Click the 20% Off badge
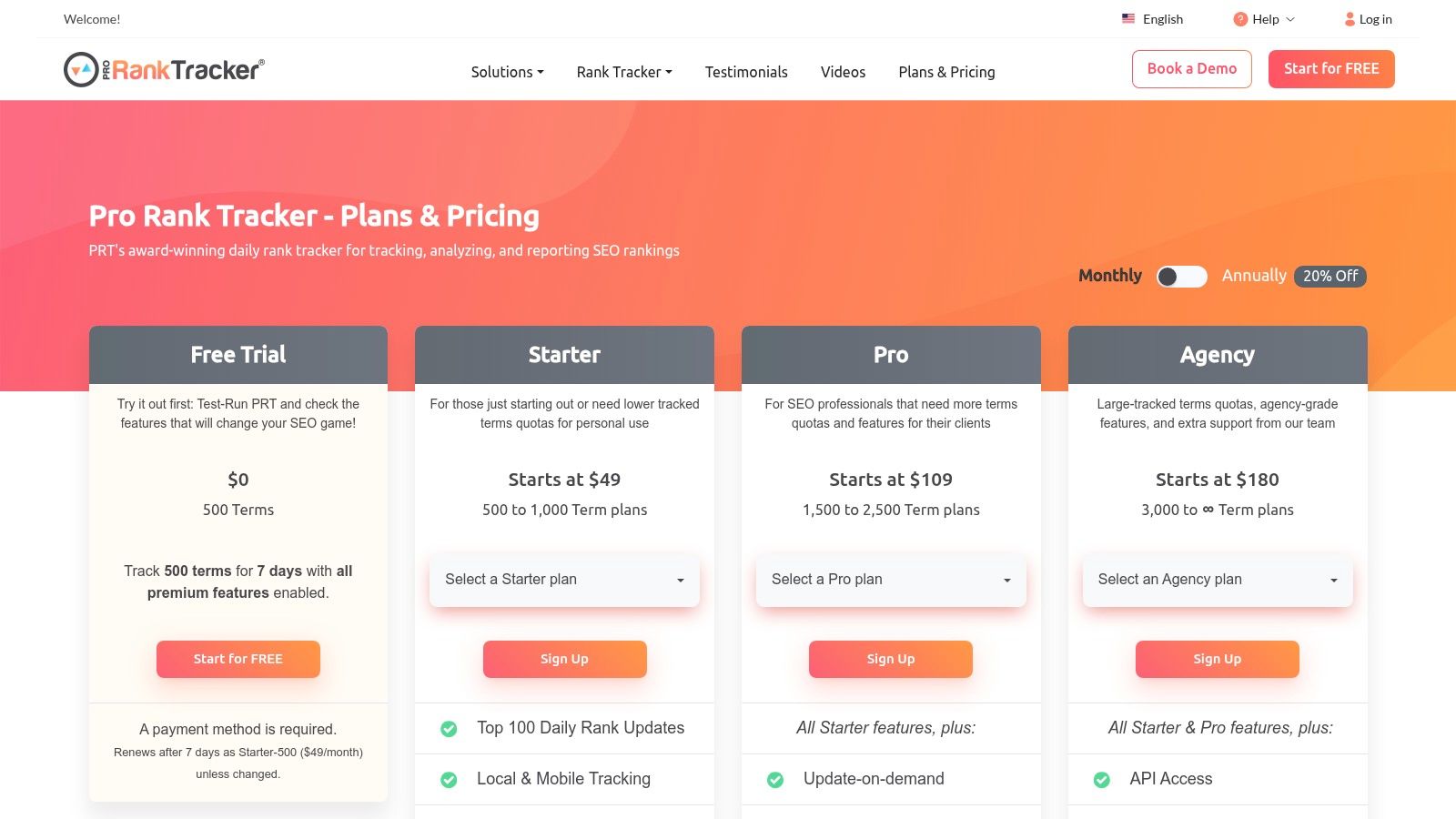 click(x=1330, y=276)
